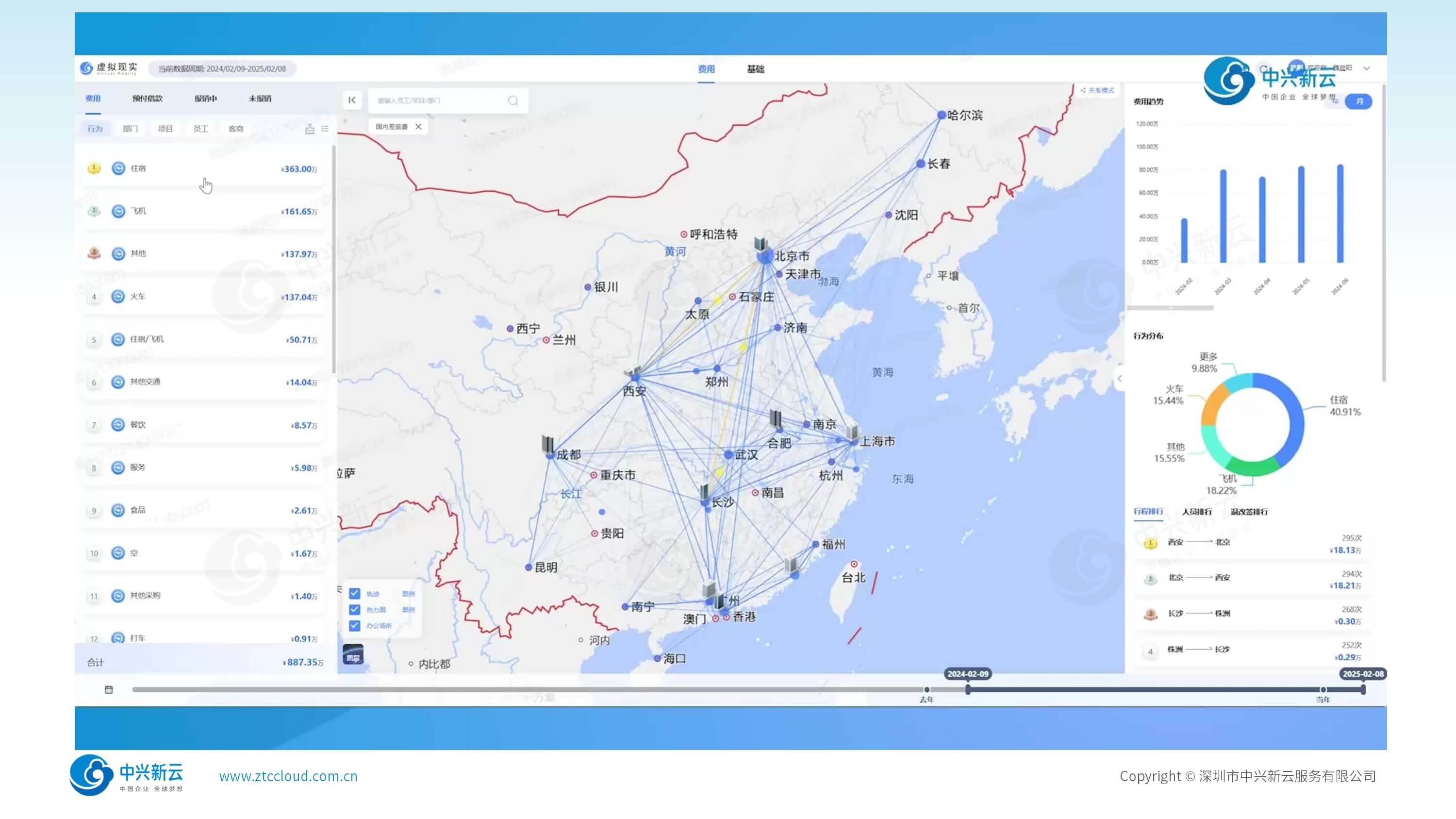
Task: Click timeline start handle 2024-02-09
Action: coord(968,689)
